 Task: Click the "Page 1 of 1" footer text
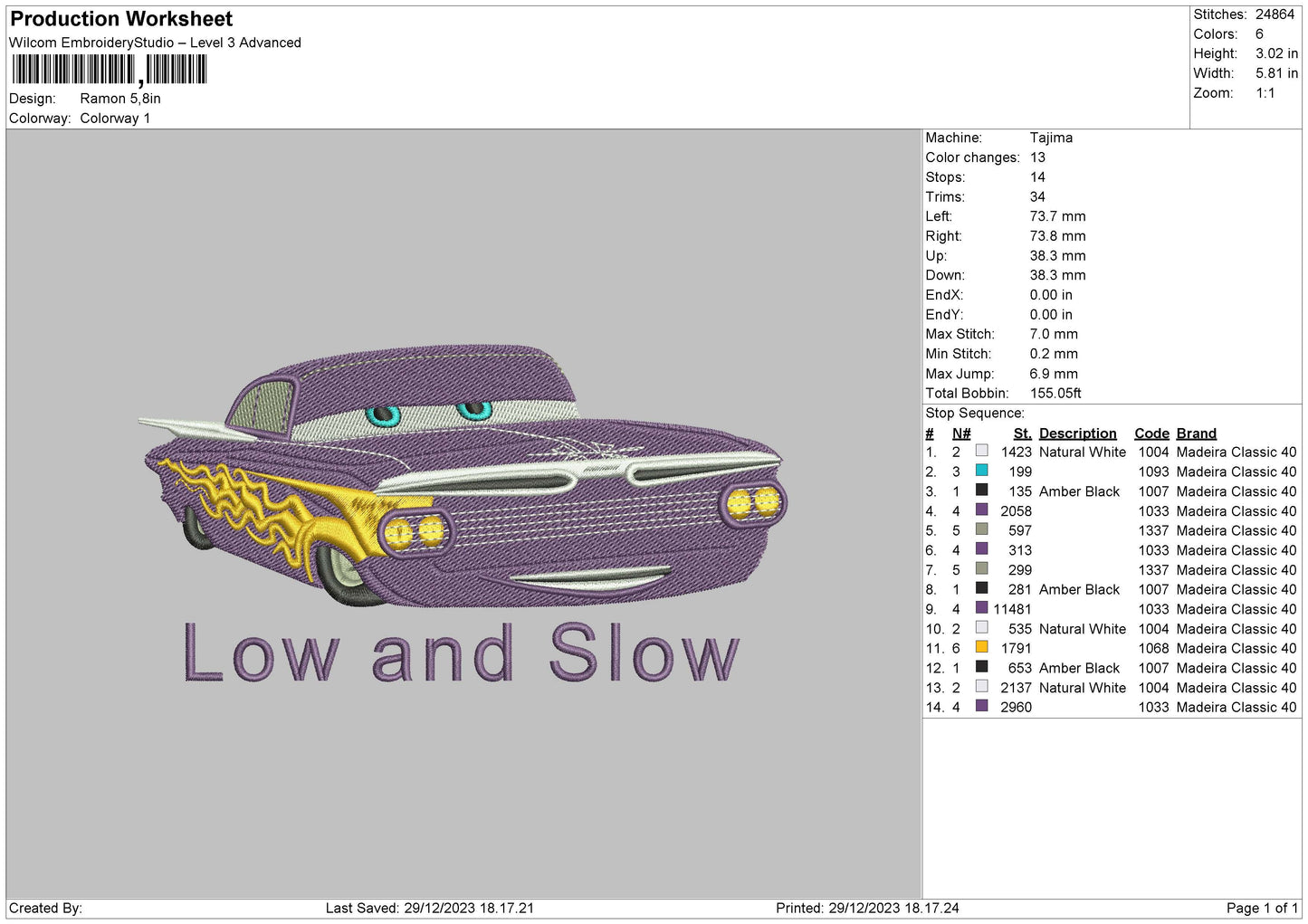click(x=1262, y=908)
